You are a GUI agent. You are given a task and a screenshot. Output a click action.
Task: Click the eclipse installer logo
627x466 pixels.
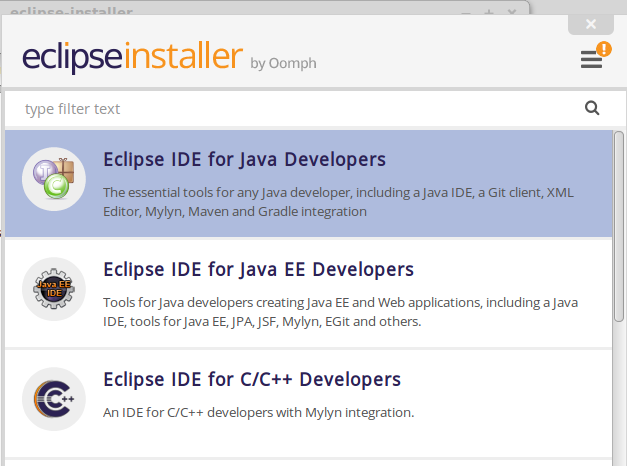click(x=132, y=57)
